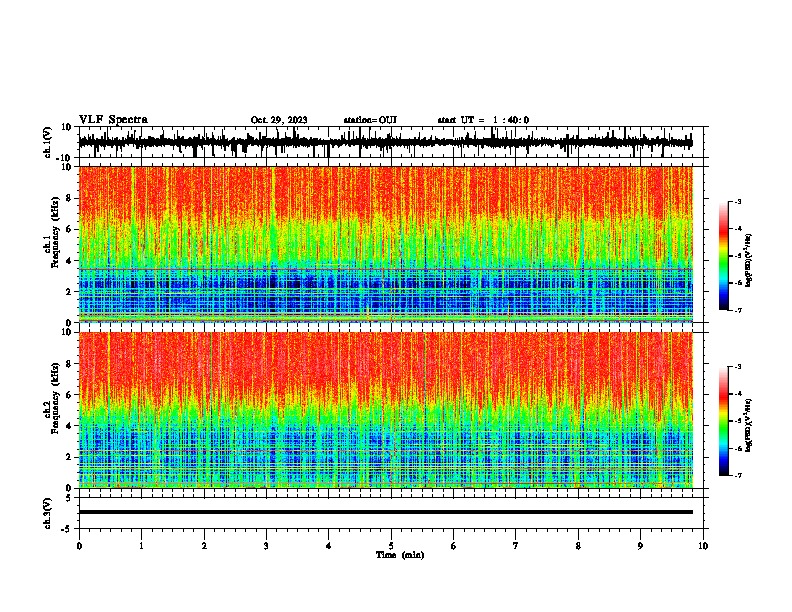Click the "ch.3(V)" axis label

(48, 513)
